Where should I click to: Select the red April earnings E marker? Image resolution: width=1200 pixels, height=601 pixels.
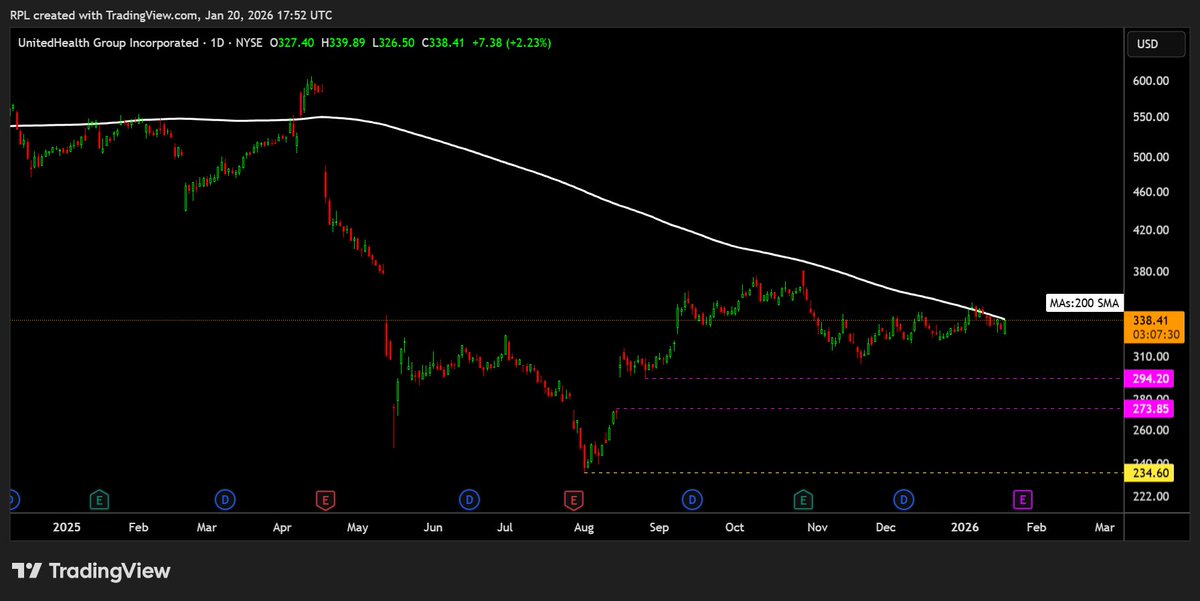pyautogui.click(x=325, y=499)
